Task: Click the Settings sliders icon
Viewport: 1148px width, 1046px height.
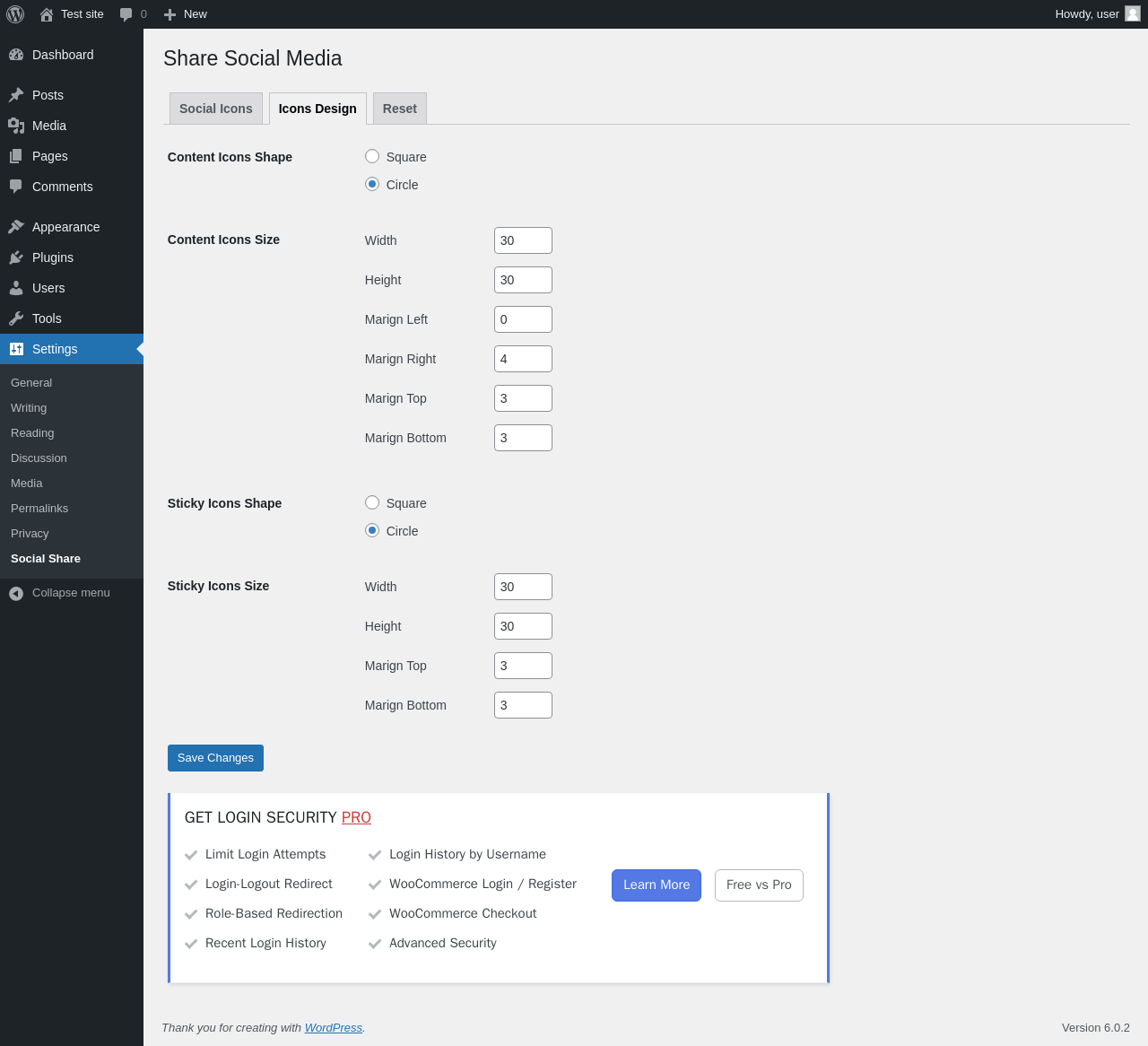Action: click(16, 349)
